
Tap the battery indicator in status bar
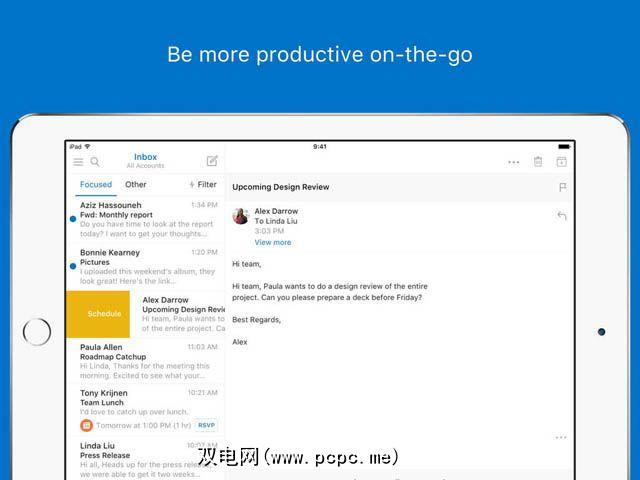(564, 147)
